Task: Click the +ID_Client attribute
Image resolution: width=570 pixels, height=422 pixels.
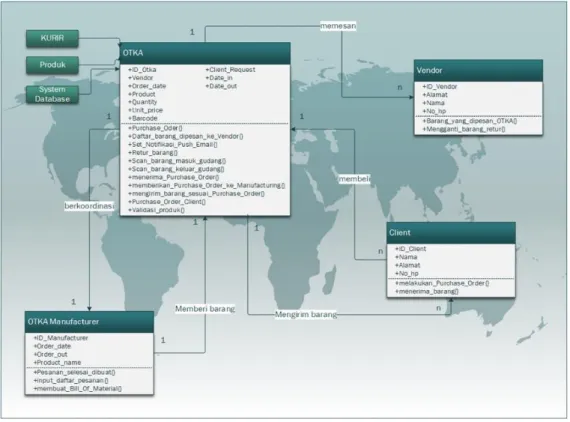Action: (410, 249)
